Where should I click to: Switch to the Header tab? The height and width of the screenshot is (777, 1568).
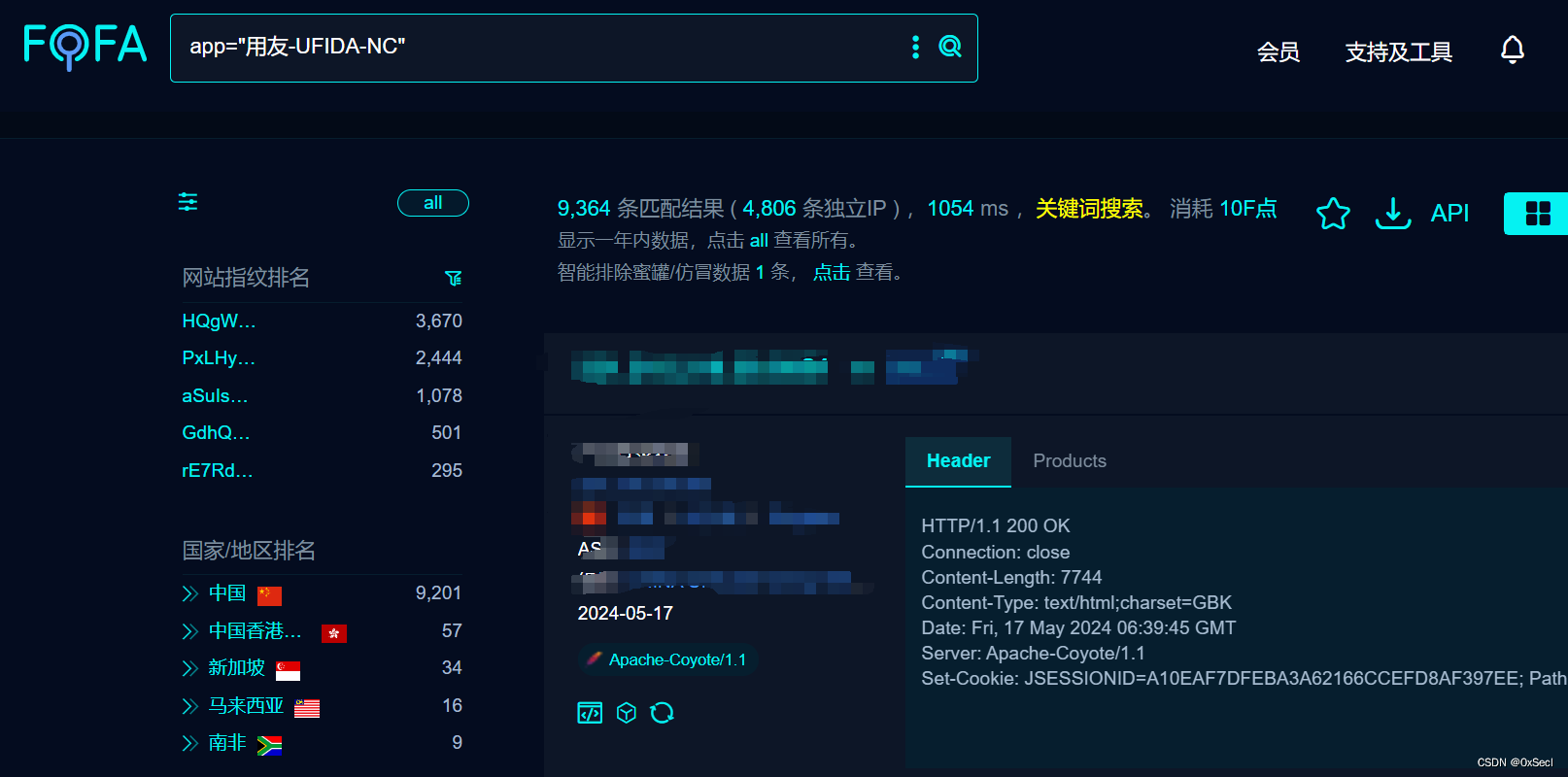(958, 461)
